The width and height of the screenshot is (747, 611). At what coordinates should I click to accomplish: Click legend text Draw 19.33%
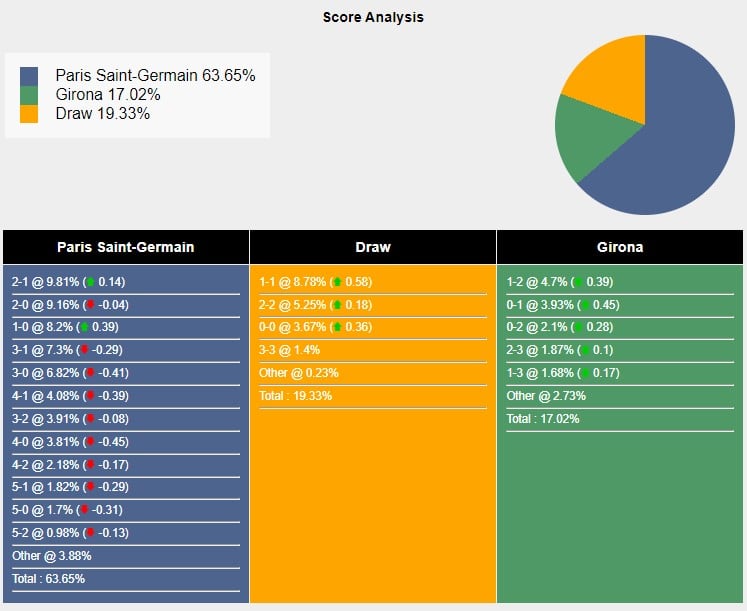pyautogui.click(x=102, y=114)
